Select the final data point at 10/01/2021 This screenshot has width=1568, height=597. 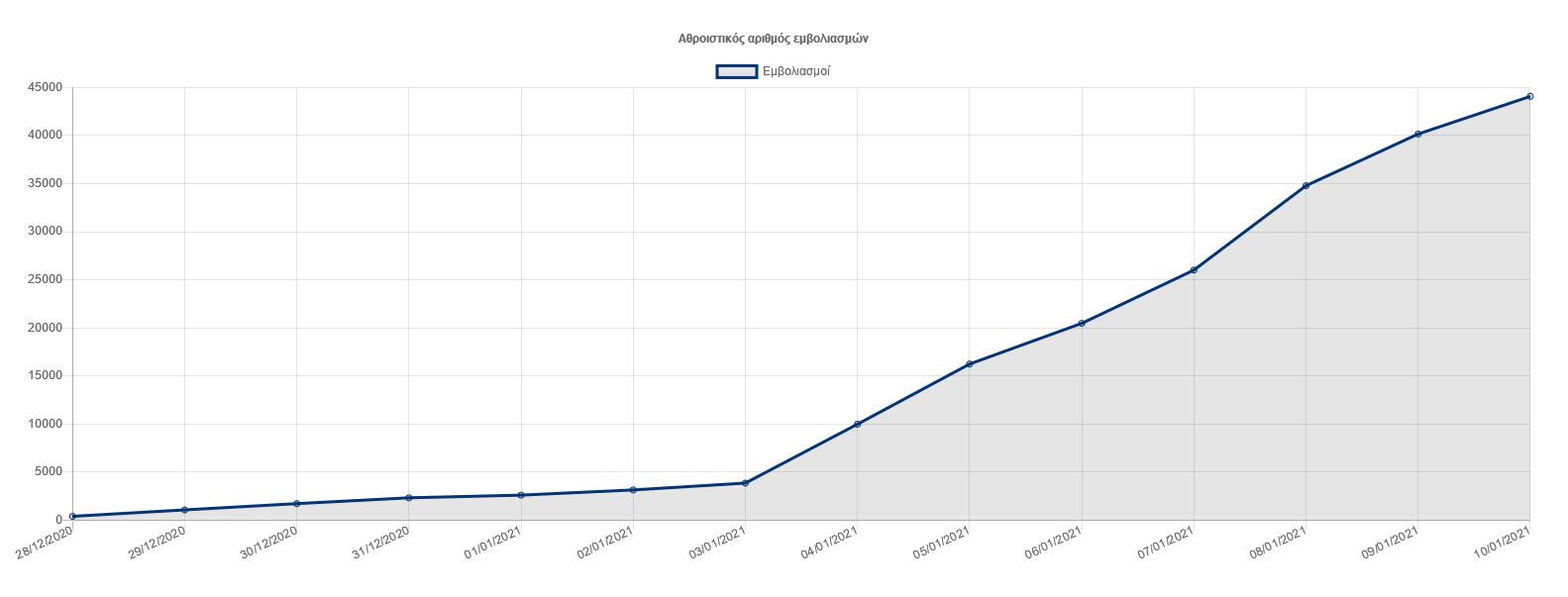(1530, 96)
